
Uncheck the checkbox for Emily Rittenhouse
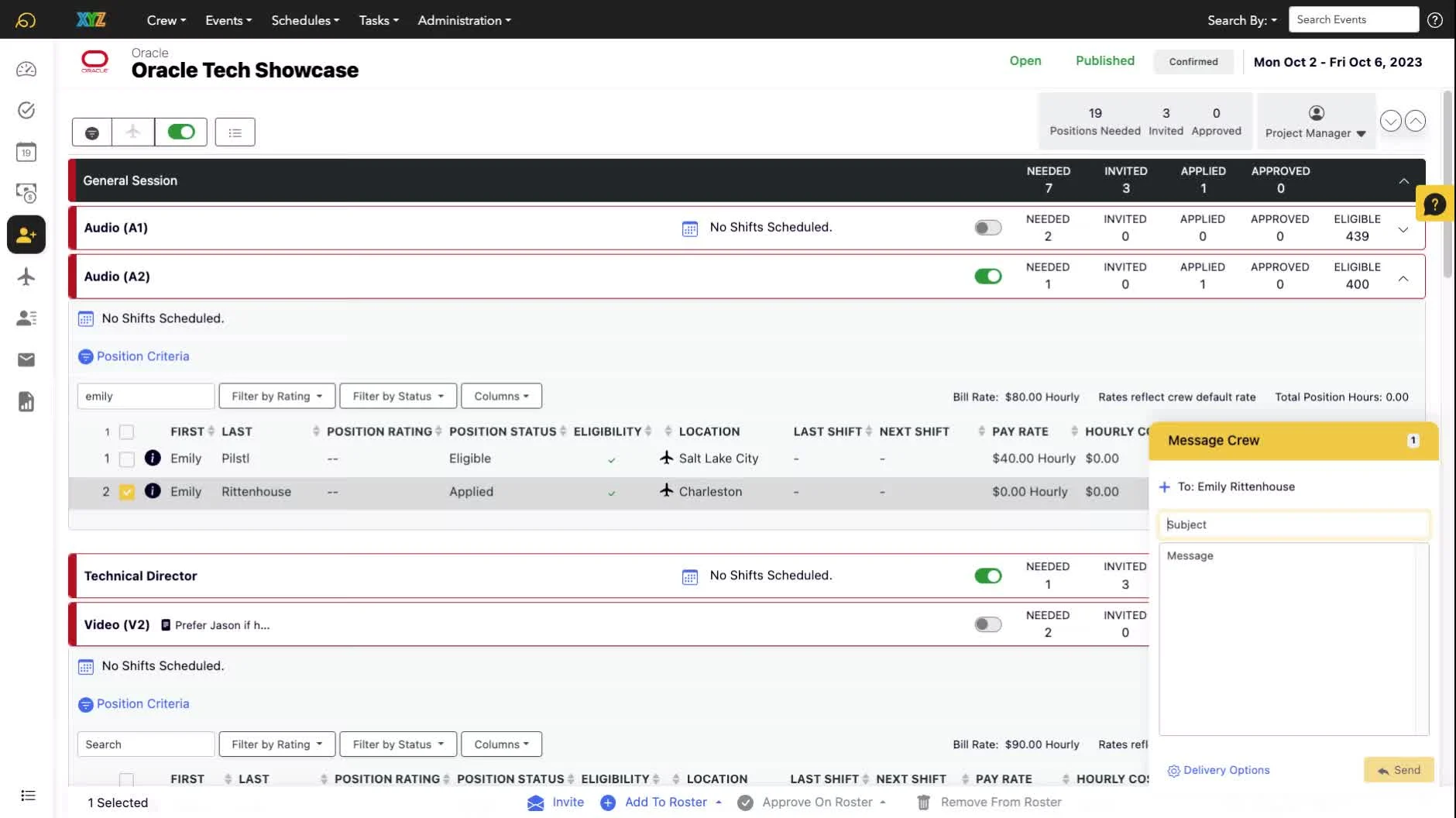127,492
